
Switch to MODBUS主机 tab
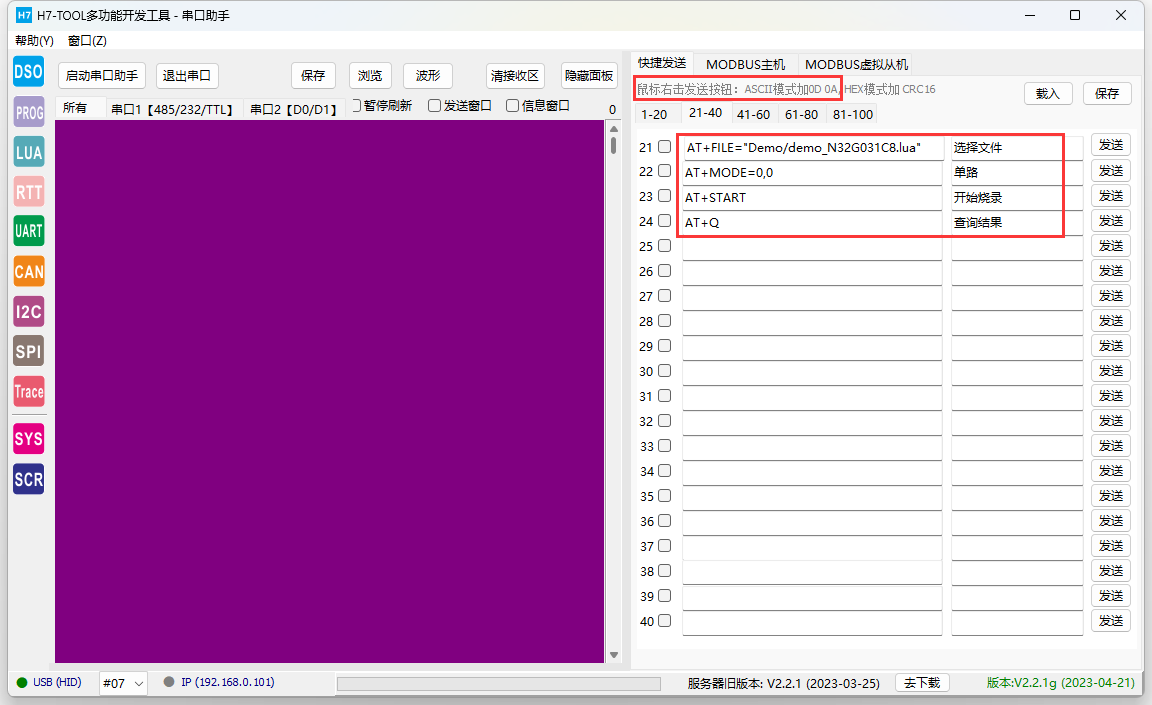[x=746, y=65]
